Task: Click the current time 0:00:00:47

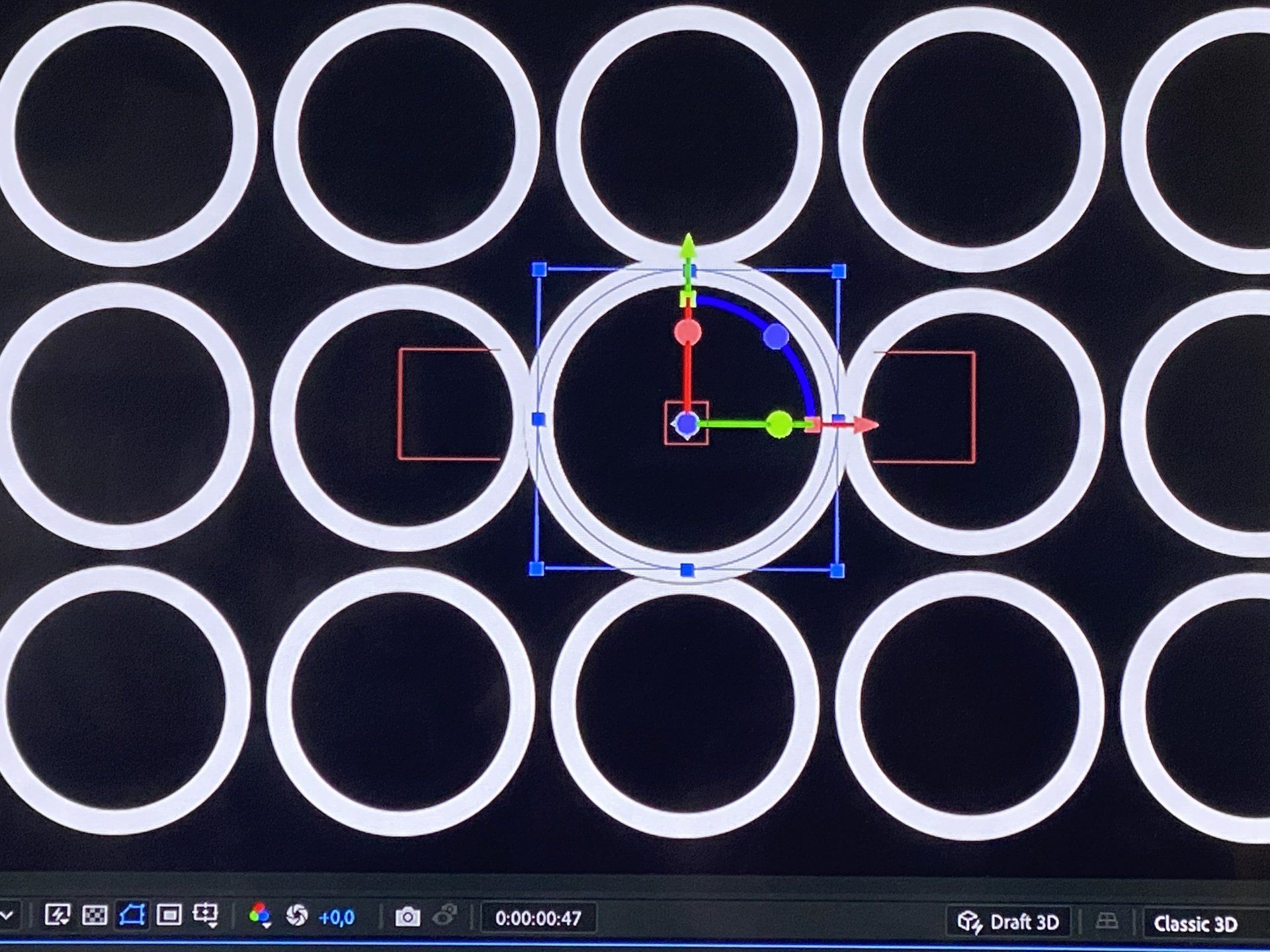Action: point(538,918)
